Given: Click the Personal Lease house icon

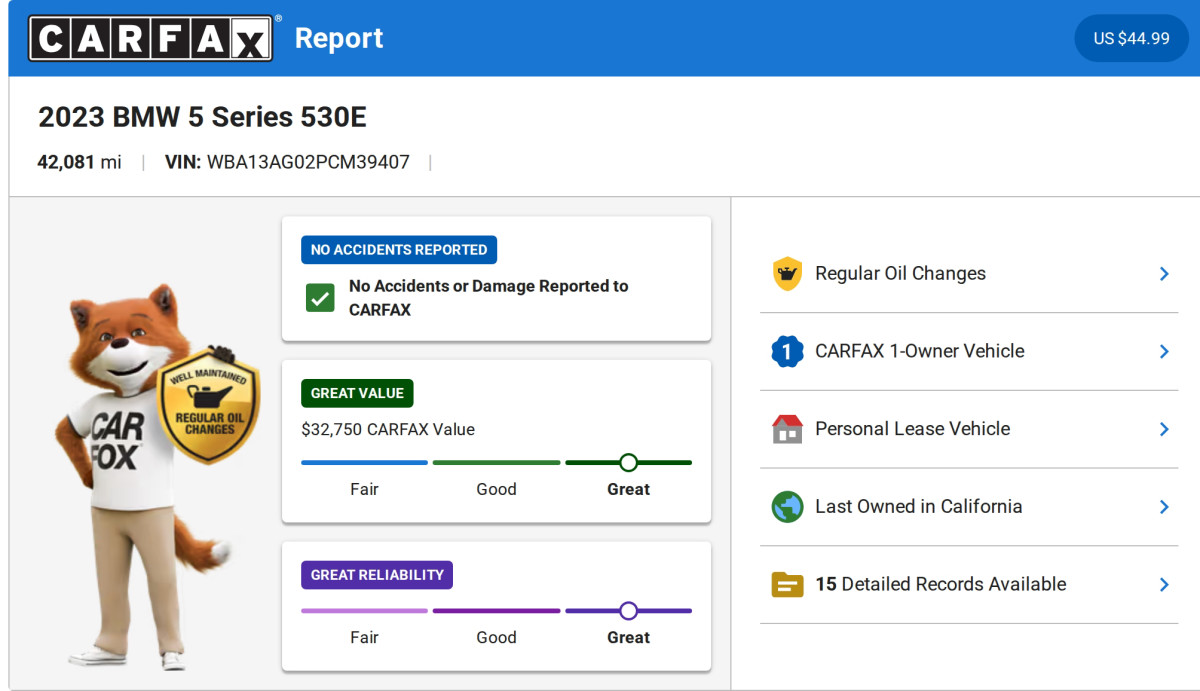Looking at the screenshot, I should tap(788, 429).
